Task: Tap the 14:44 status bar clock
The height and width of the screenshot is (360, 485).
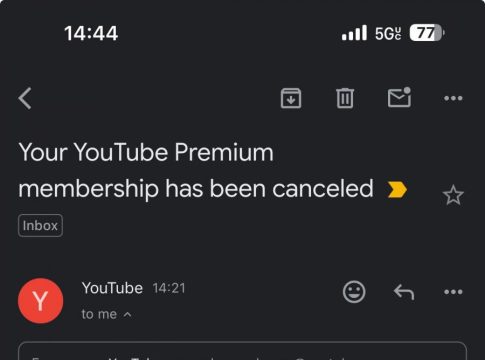Action: pos(91,33)
